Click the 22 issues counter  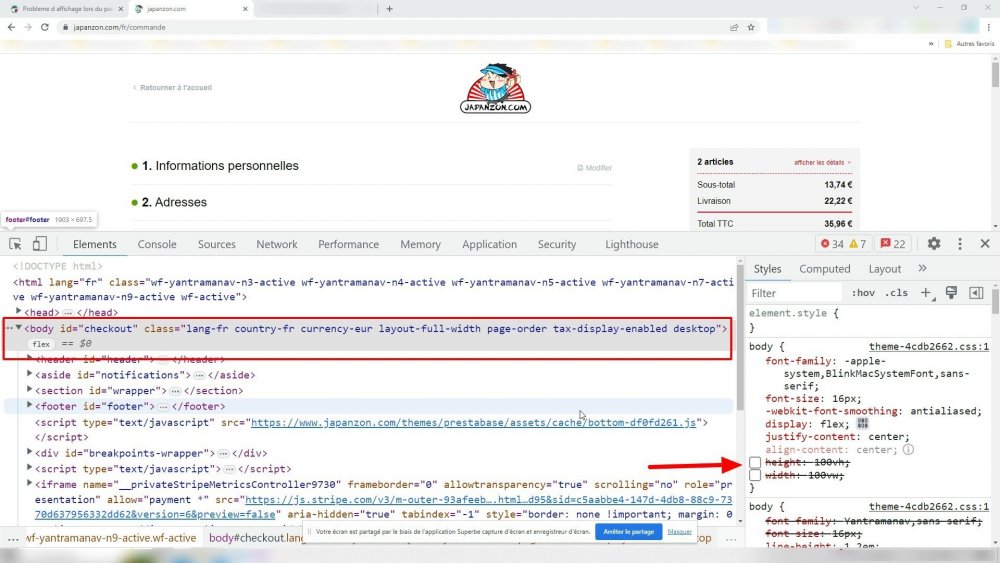click(x=893, y=244)
